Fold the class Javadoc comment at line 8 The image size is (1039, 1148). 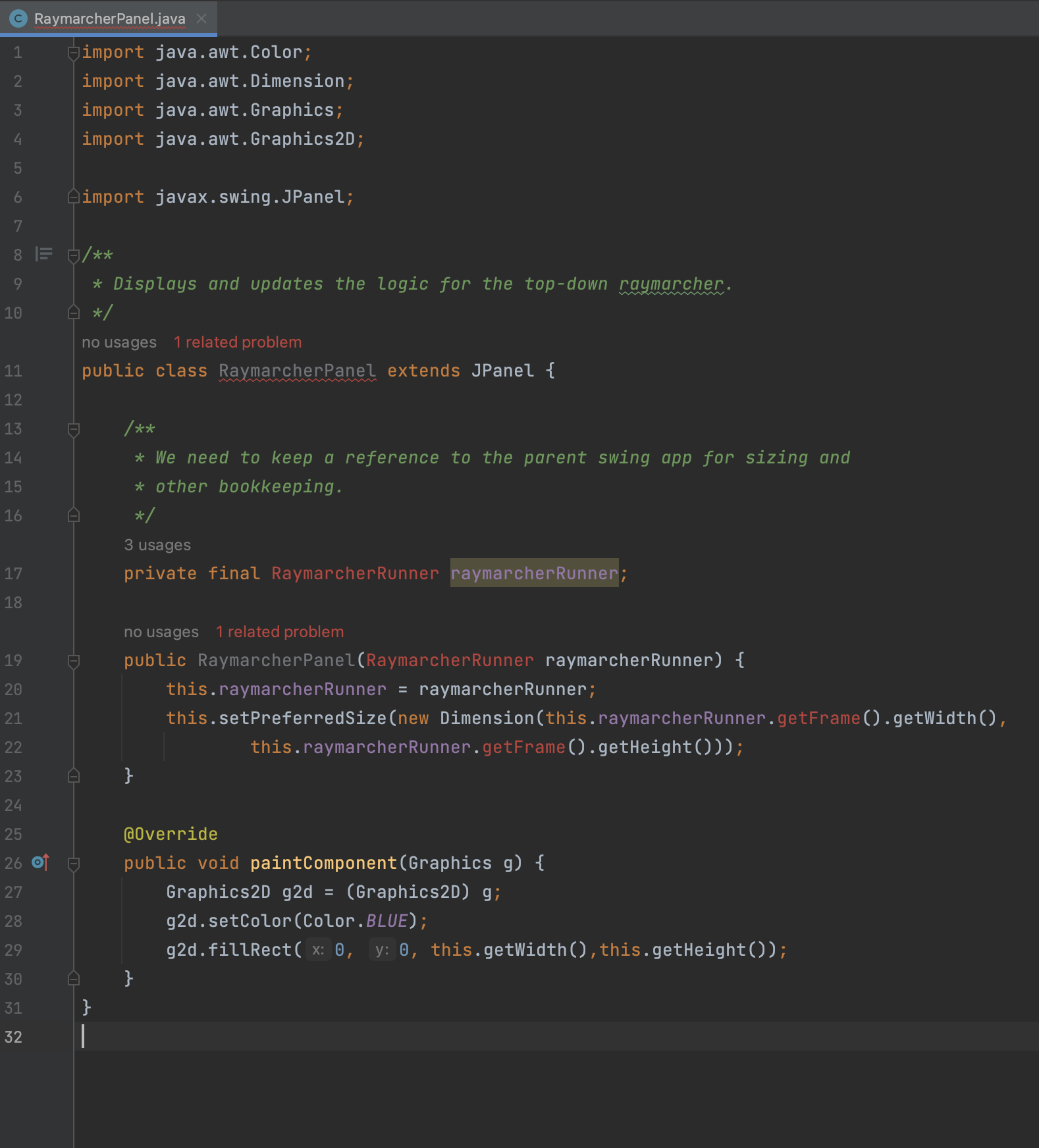click(74, 255)
